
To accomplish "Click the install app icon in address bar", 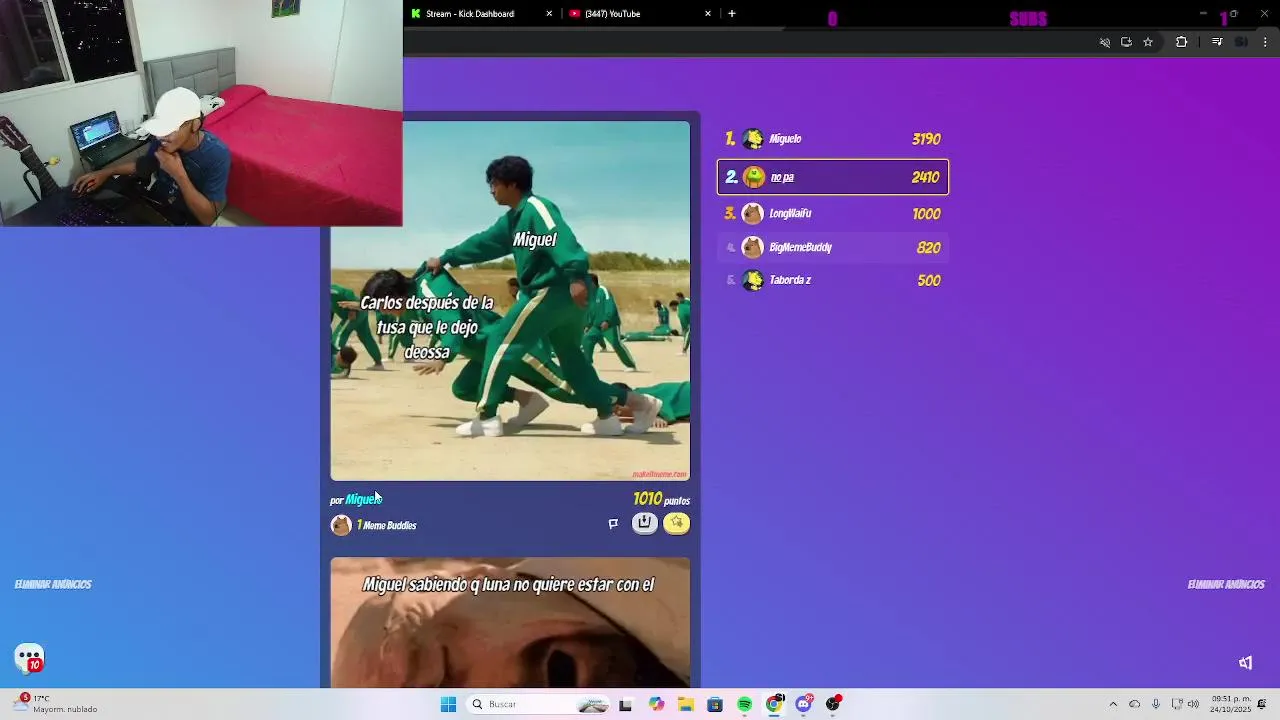I will click(1126, 42).
